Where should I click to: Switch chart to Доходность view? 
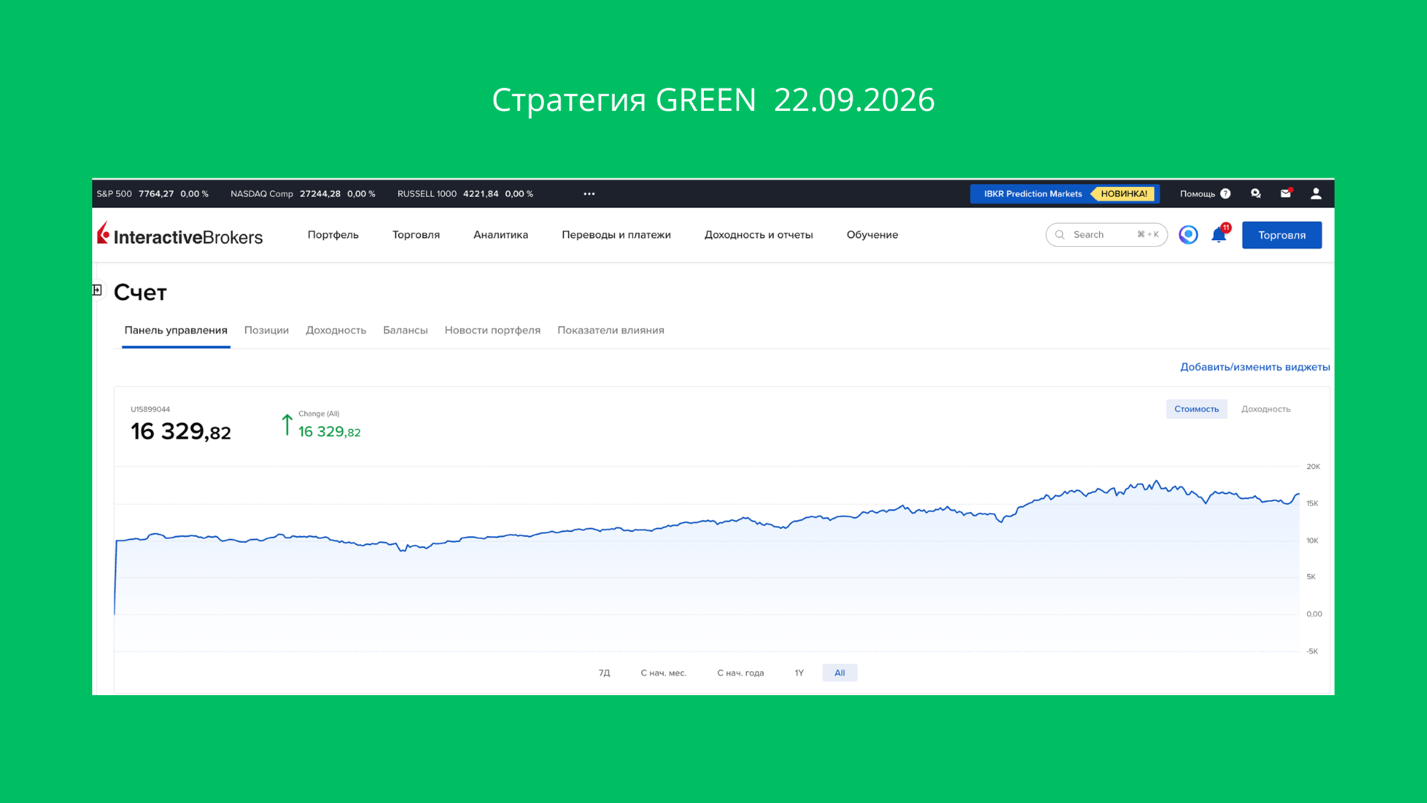pos(1265,409)
